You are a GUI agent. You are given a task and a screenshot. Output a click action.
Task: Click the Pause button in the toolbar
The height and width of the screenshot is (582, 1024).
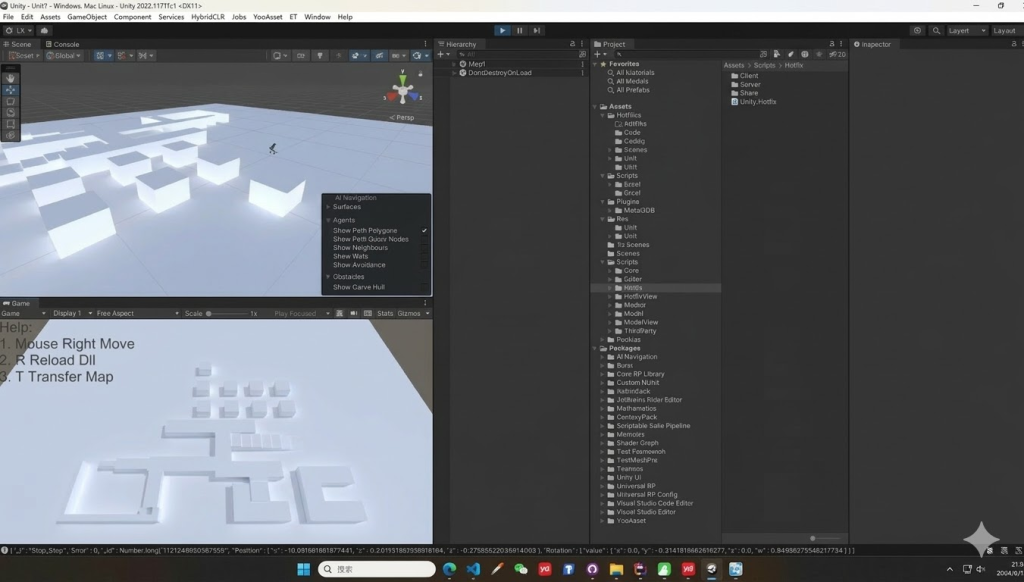[520, 31]
